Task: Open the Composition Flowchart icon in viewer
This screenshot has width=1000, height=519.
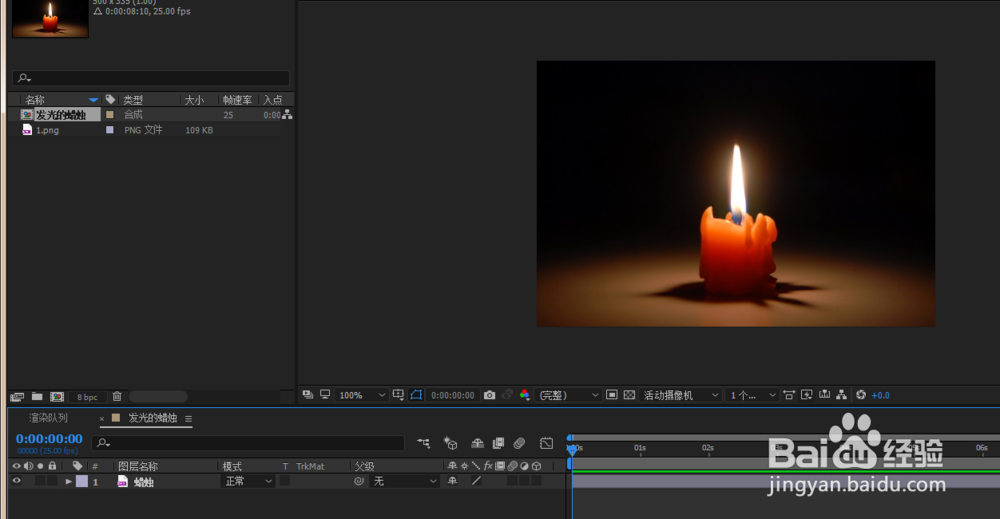Action: pyautogui.click(x=842, y=395)
